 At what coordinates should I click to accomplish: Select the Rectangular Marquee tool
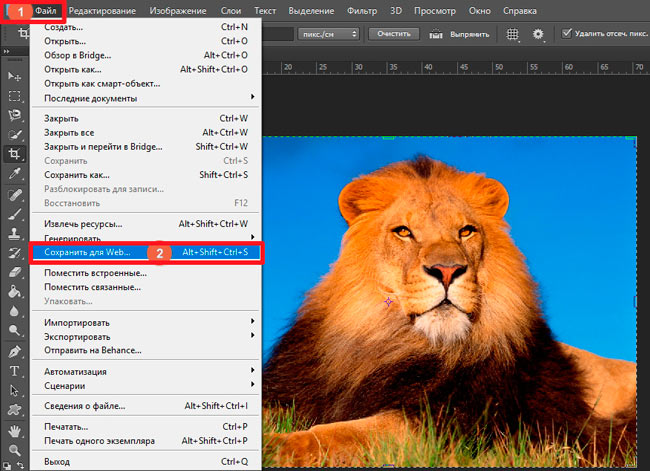tap(15, 96)
